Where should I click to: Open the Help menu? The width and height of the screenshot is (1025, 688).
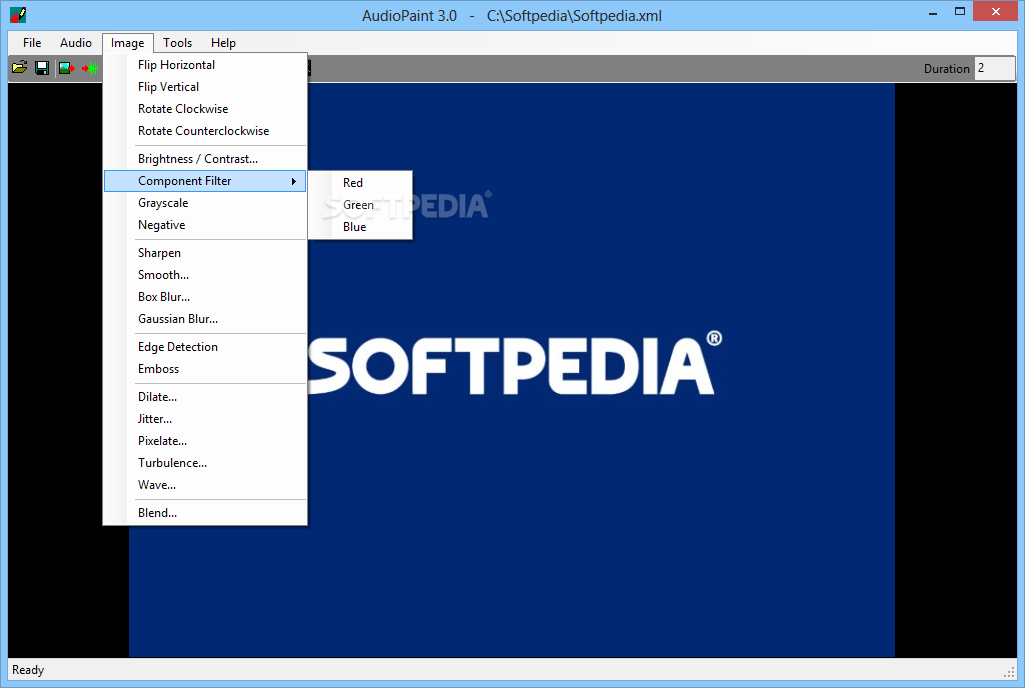pos(223,43)
